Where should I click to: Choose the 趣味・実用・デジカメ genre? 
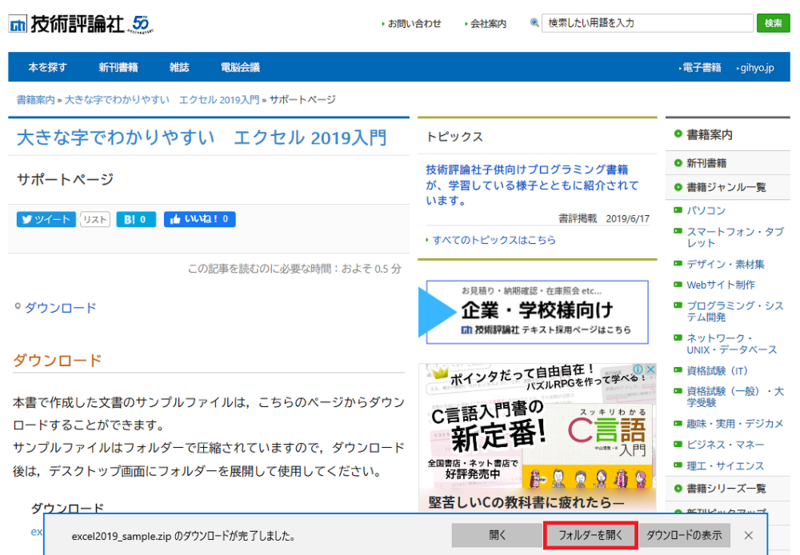click(734, 423)
